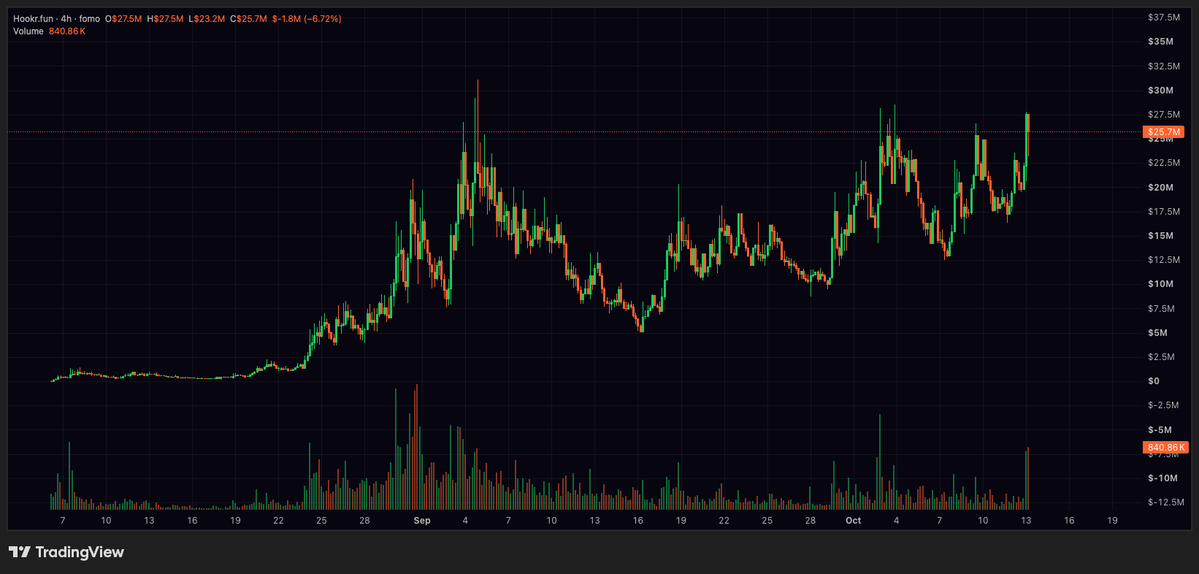Click the Oct month marker on time axis
Viewport: 1199px width, 574px height.
[x=852, y=520]
